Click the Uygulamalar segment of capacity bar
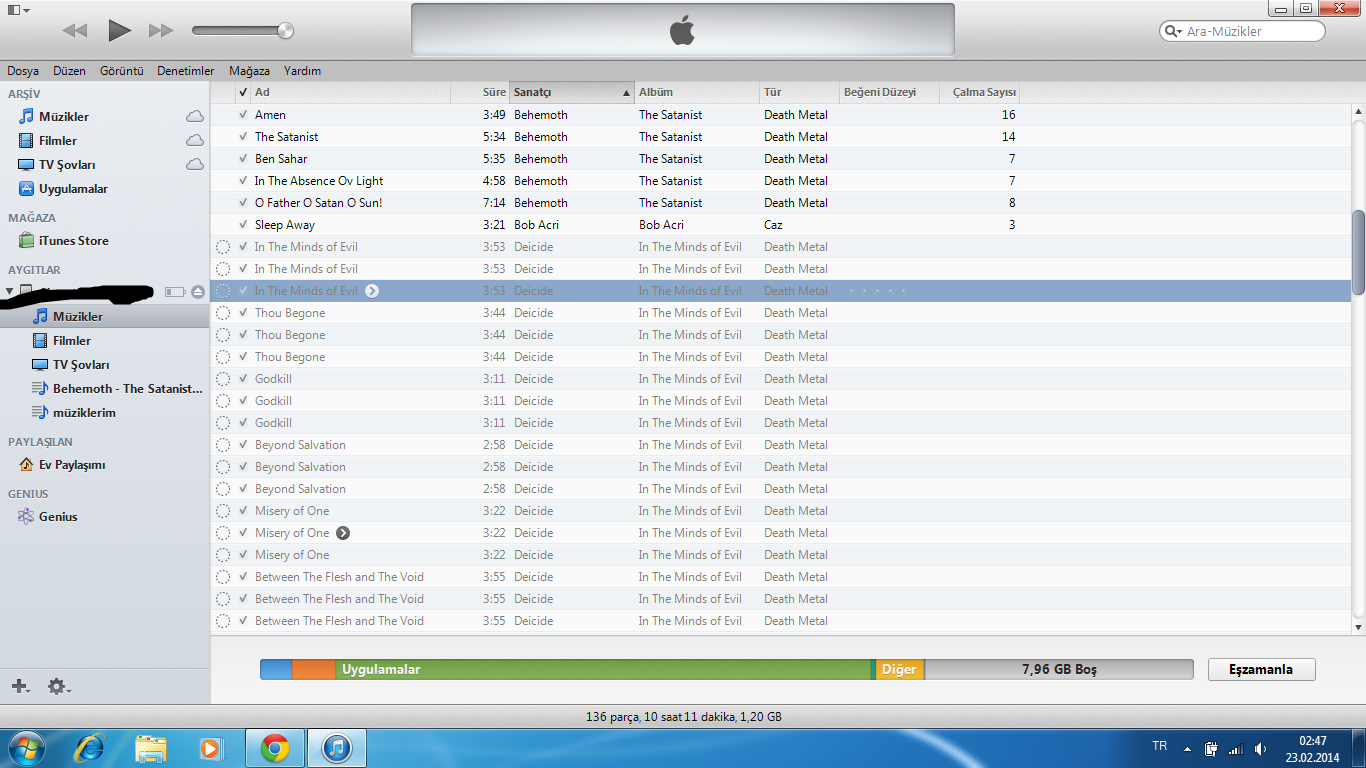 (x=604, y=670)
